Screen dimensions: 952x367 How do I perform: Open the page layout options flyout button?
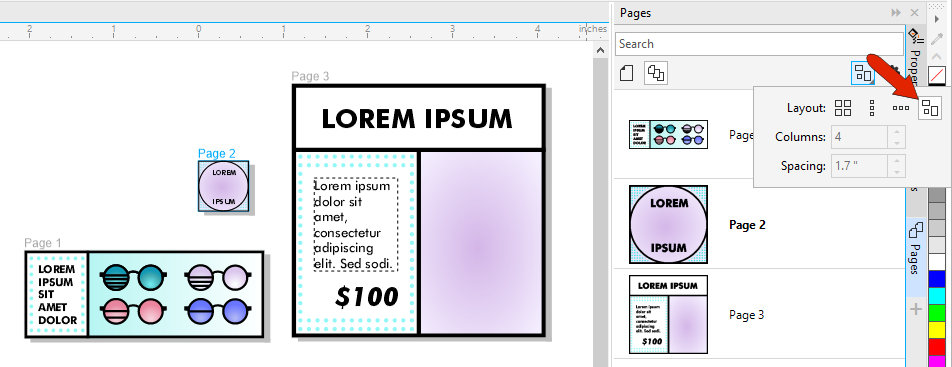pos(863,74)
